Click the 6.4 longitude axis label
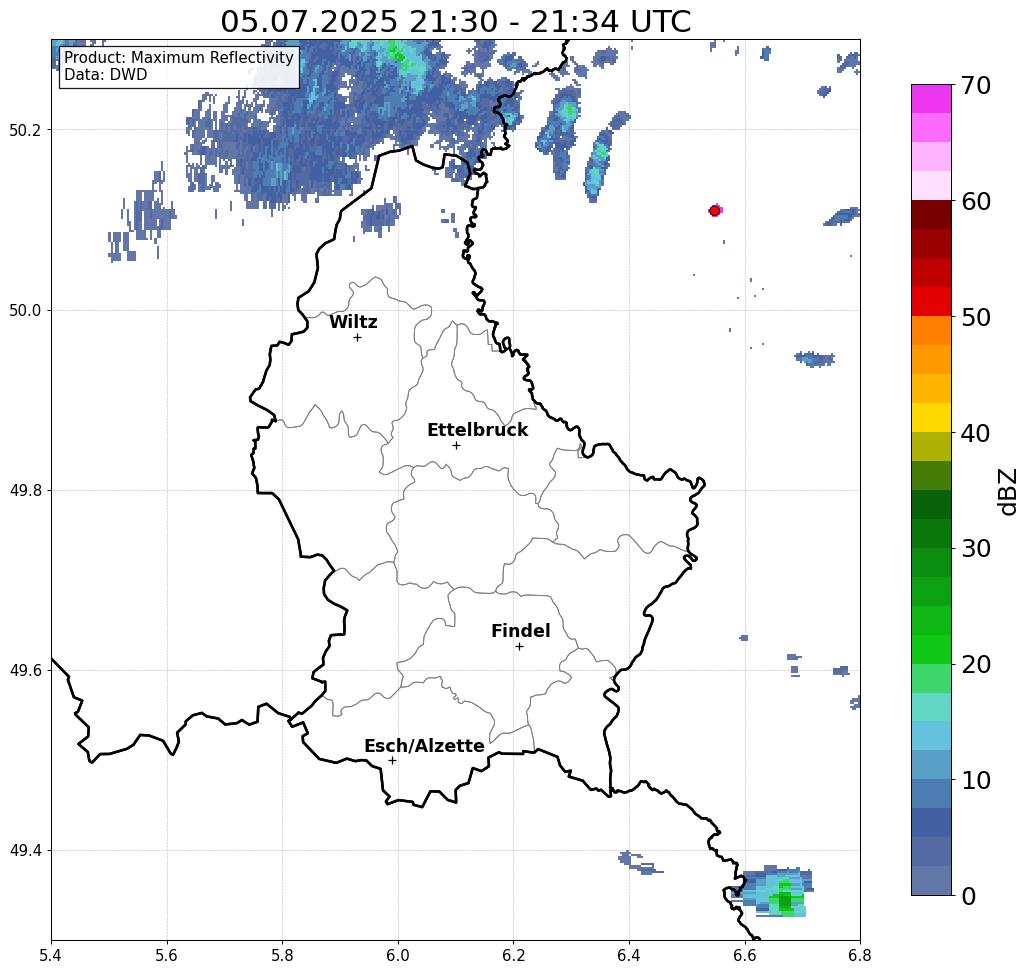Viewport: 1029px width, 973px height. (629, 955)
